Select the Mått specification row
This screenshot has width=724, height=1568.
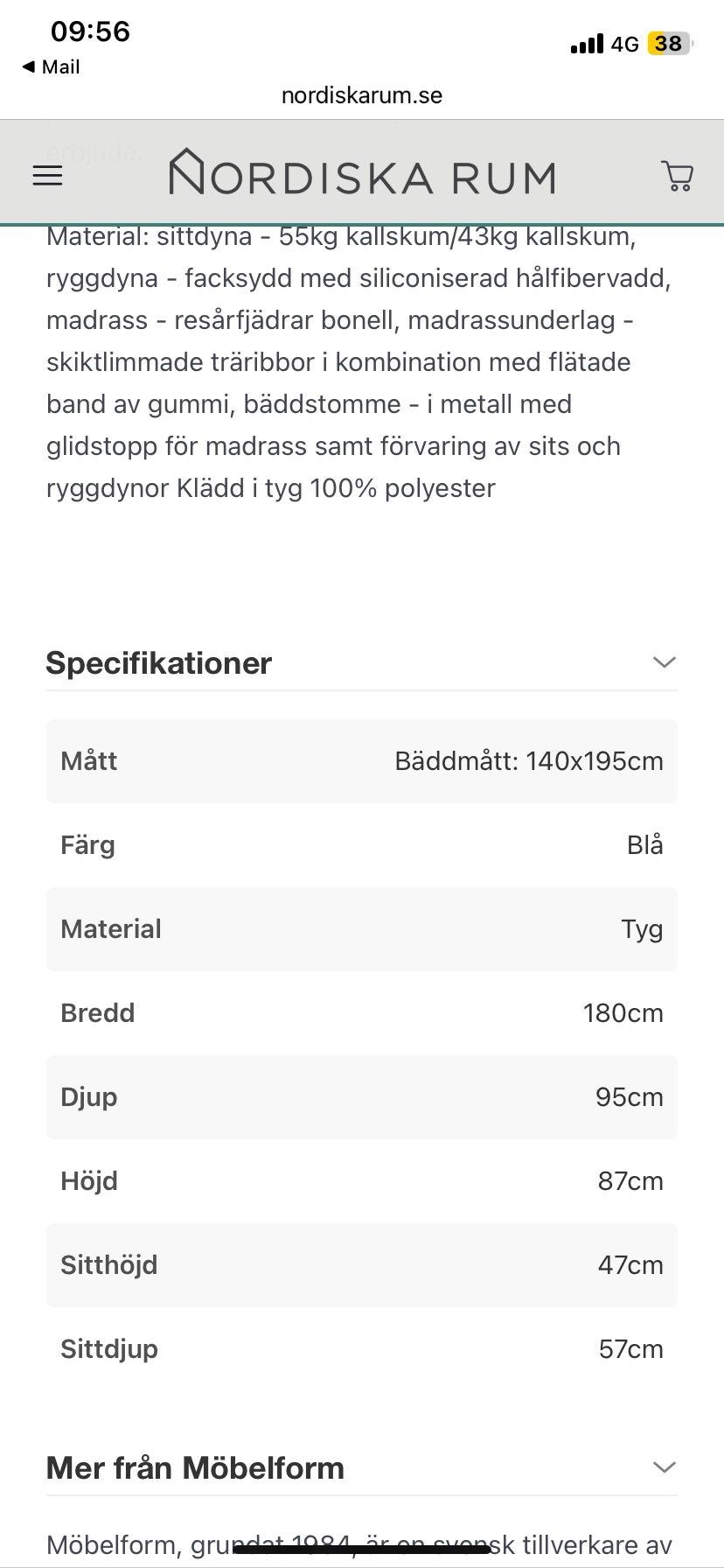(362, 761)
